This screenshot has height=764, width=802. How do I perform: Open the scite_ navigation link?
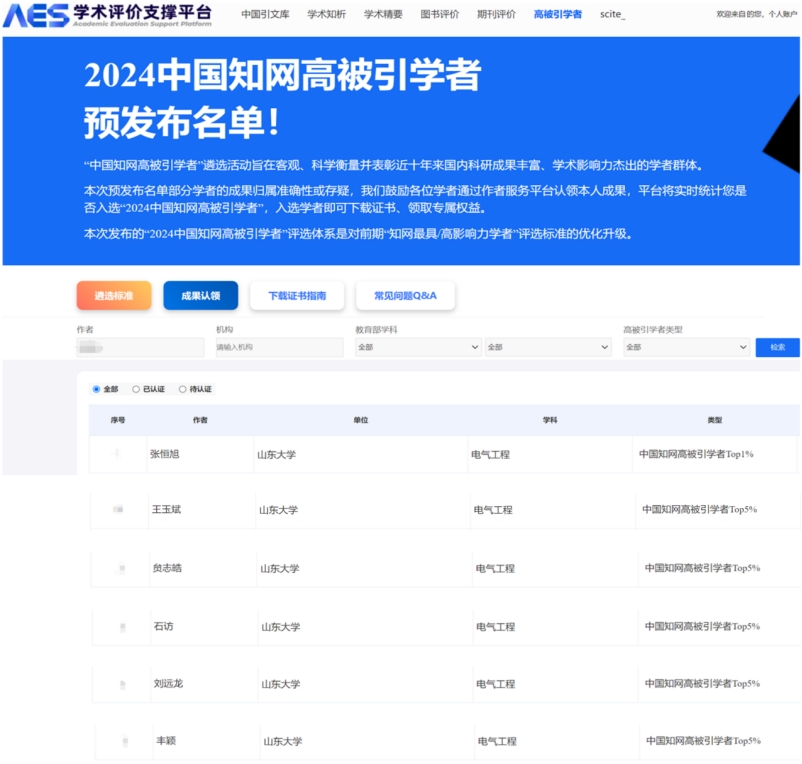[x=612, y=15]
